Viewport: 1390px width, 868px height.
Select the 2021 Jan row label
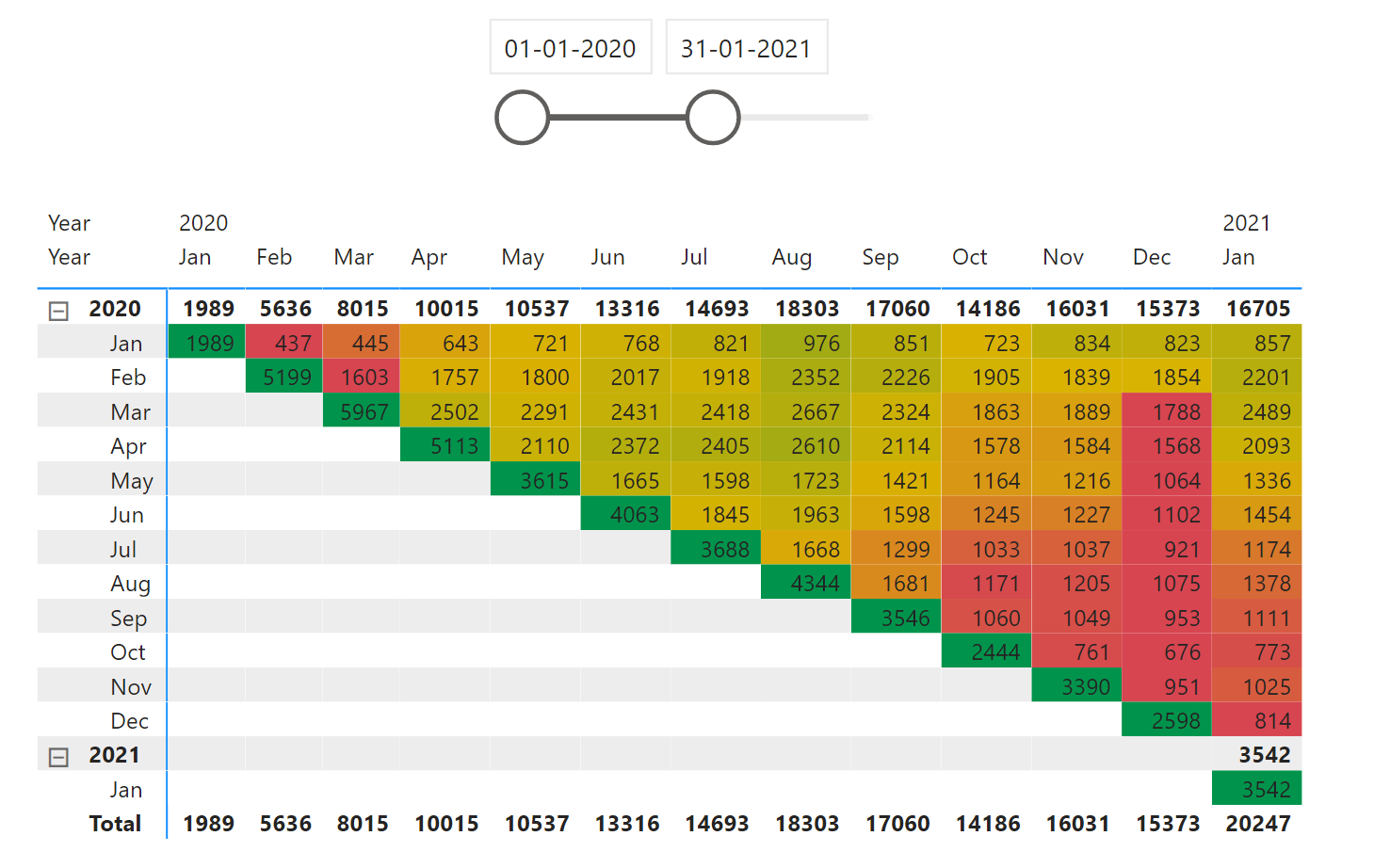point(126,790)
